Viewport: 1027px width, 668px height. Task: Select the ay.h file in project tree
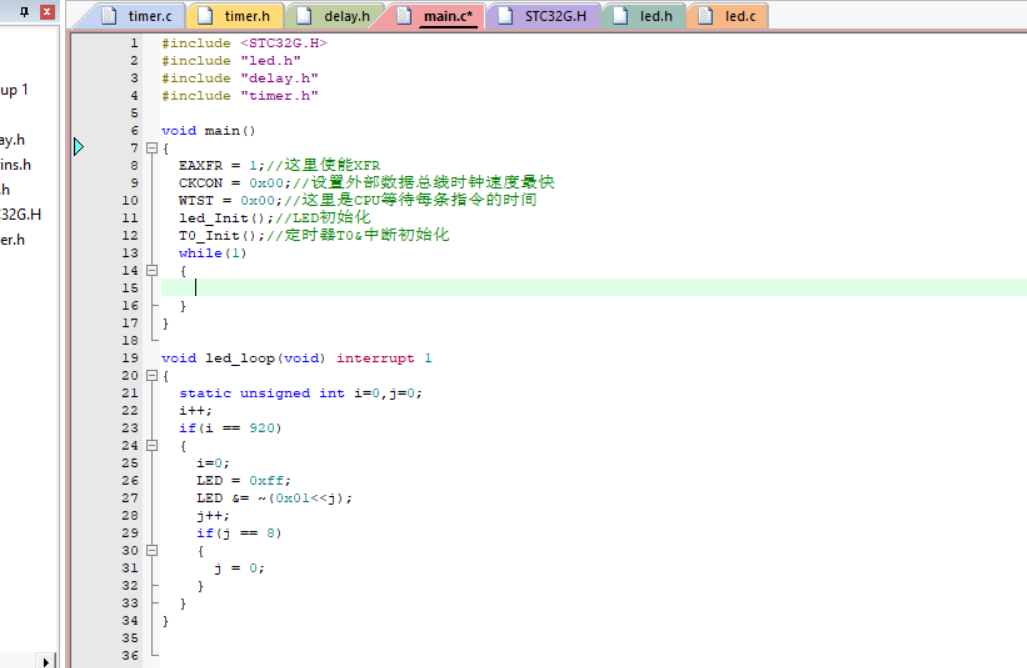(x=12, y=139)
